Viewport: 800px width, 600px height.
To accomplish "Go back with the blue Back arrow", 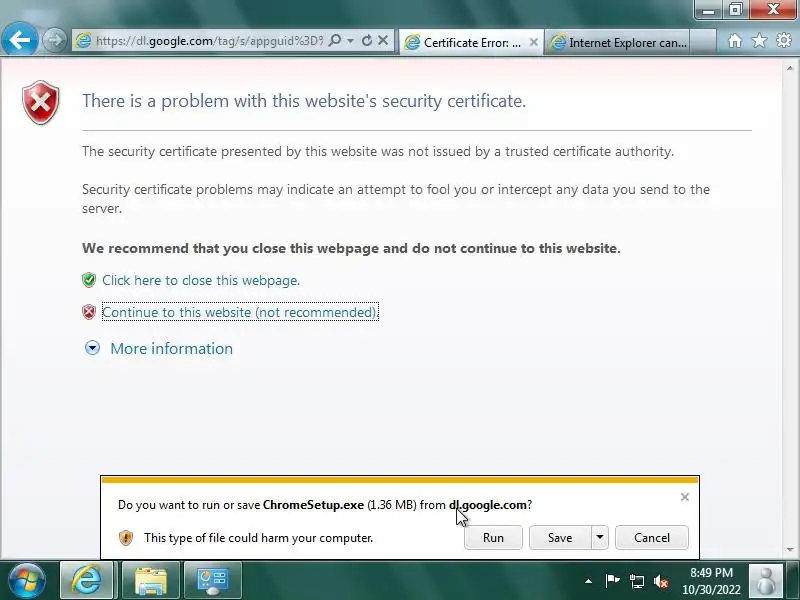I will click(19, 40).
